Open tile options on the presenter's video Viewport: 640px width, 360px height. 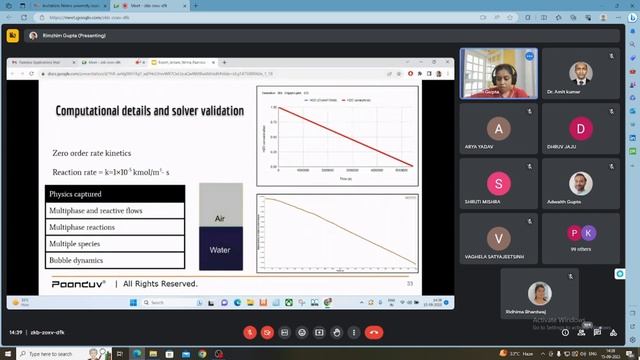(x=529, y=56)
